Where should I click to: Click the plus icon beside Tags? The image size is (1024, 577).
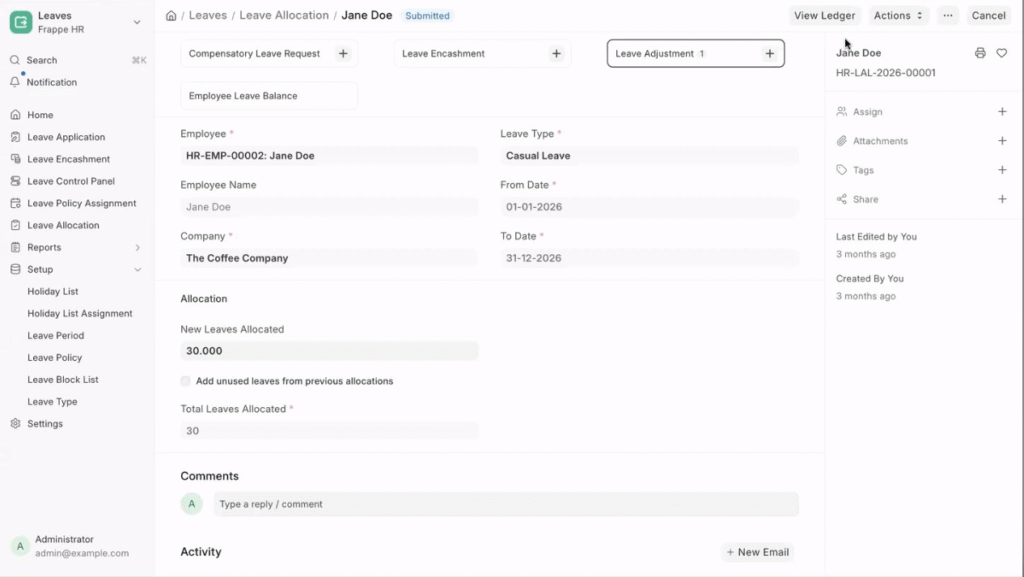(x=1002, y=170)
